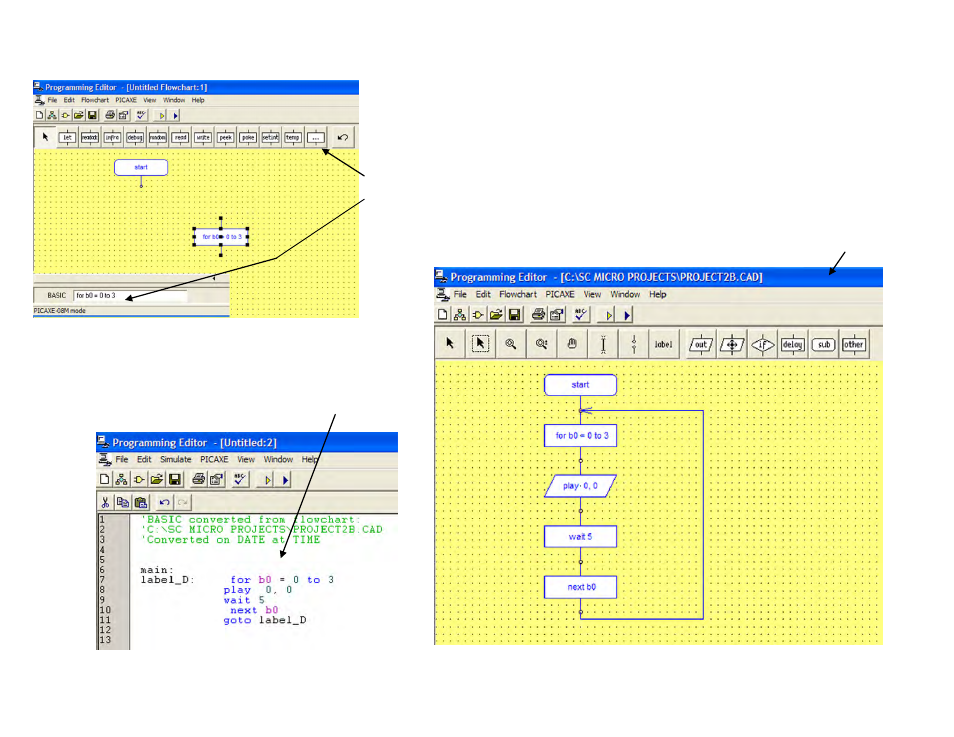Click the 'Converted on DATE at TIME' comment line

point(231,540)
